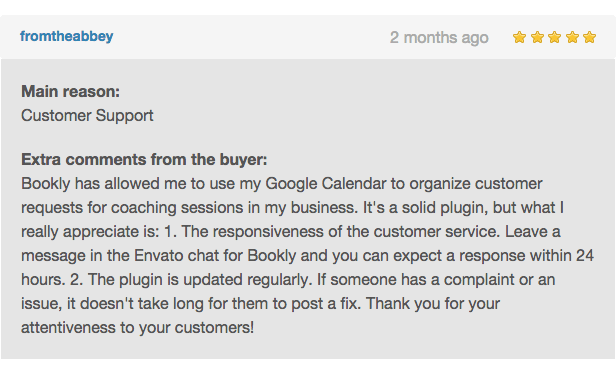Click the third rating star

tap(554, 37)
